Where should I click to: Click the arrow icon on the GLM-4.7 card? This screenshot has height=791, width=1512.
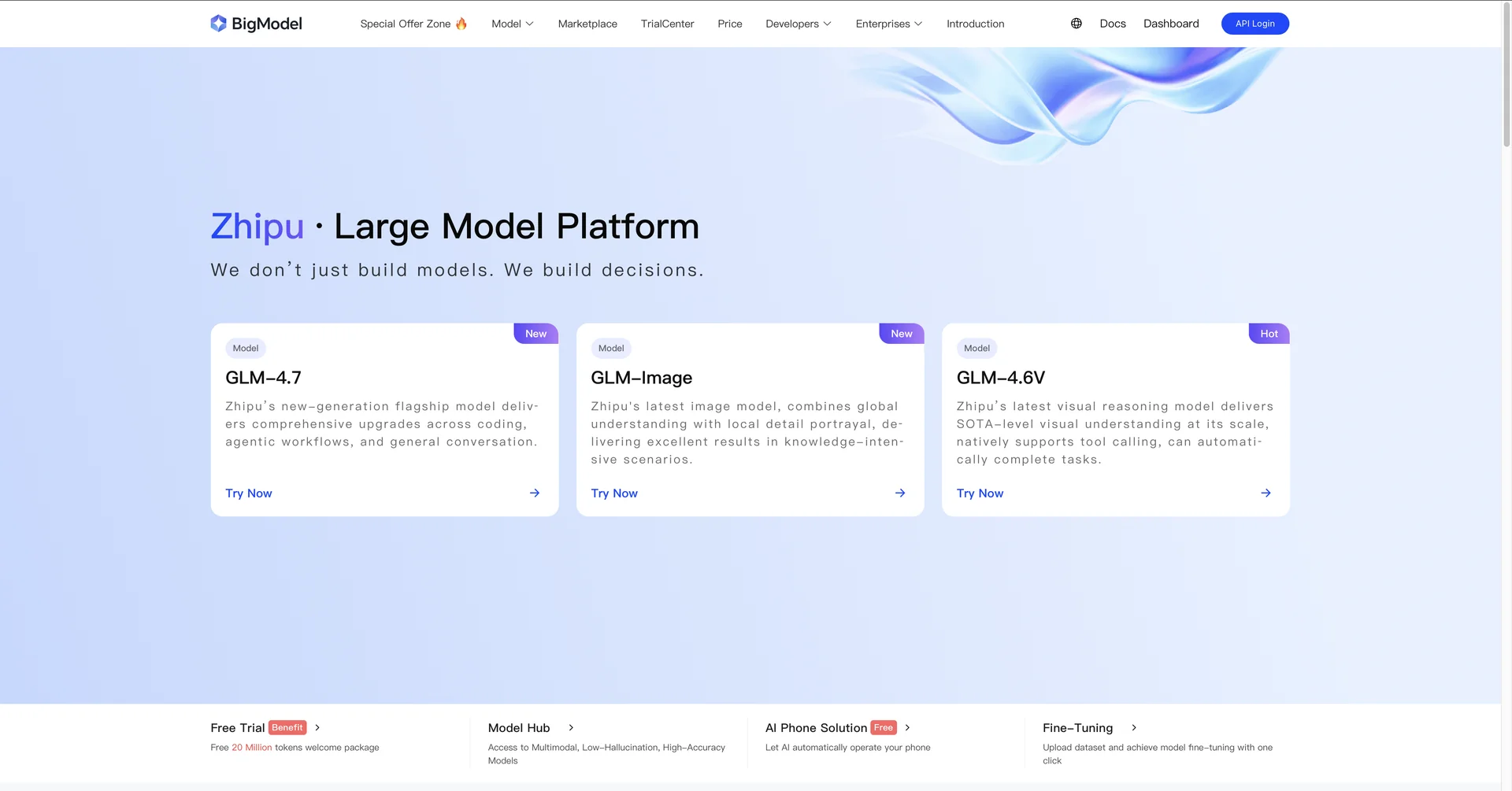click(x=534, y=493)
